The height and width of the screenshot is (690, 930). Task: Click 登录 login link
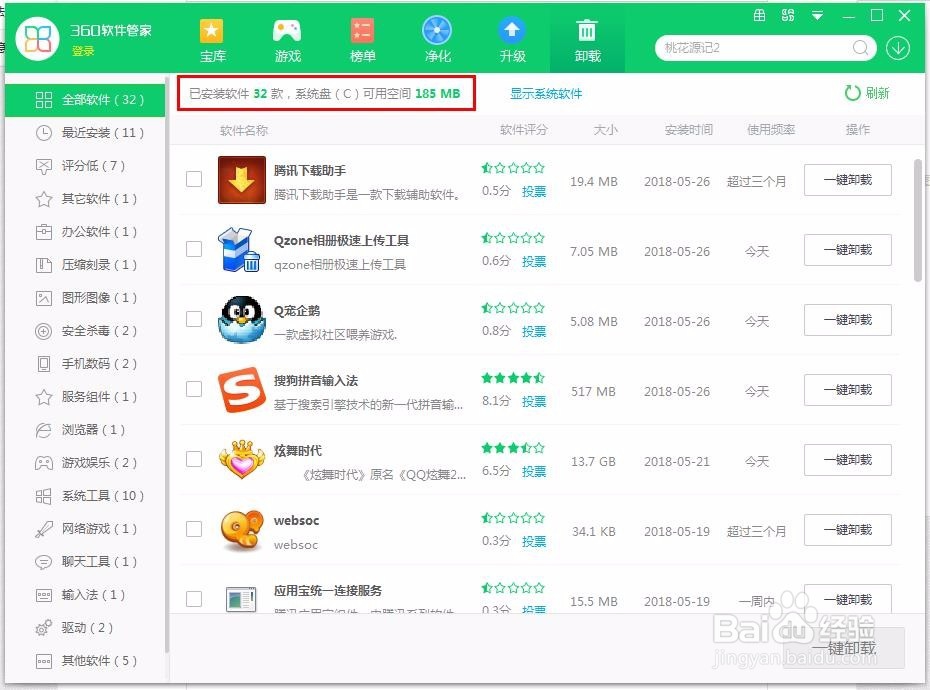[x=83, y=52]
